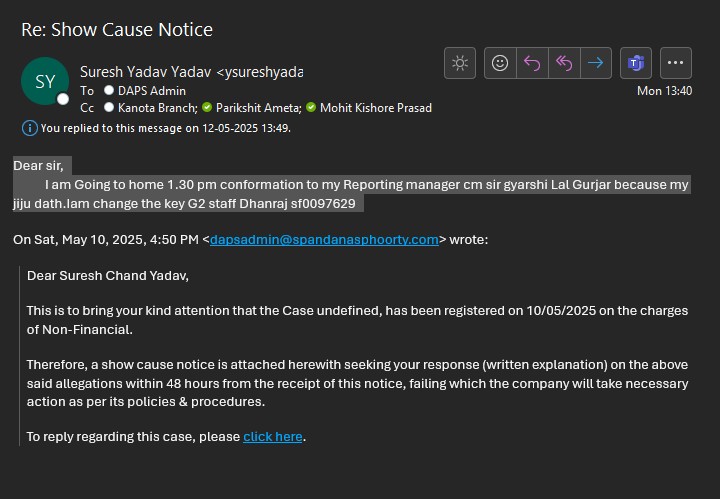This screenshot has width=720, height=499.
Task: Reply to Suresh Yadav's email
Action: (x=532, y=63)
